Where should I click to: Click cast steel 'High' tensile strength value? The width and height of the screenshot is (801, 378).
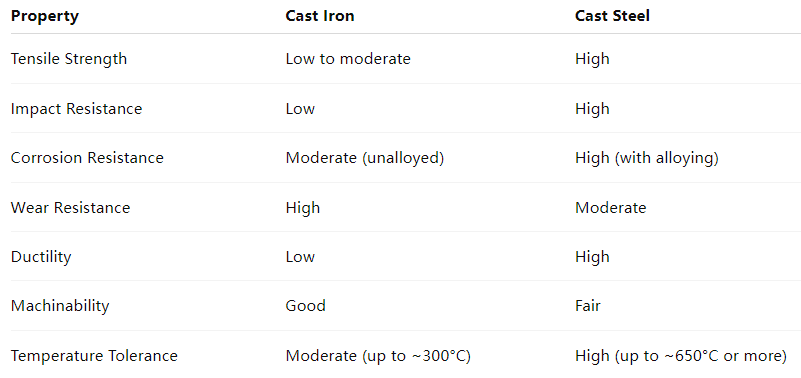point(593,59)
